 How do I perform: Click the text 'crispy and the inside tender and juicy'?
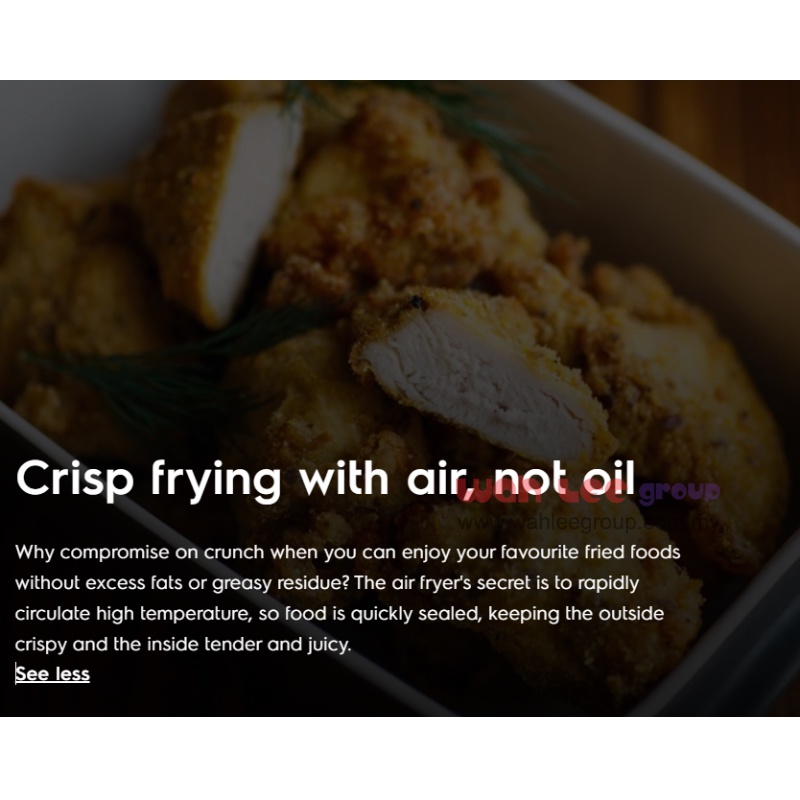[183, 644]
